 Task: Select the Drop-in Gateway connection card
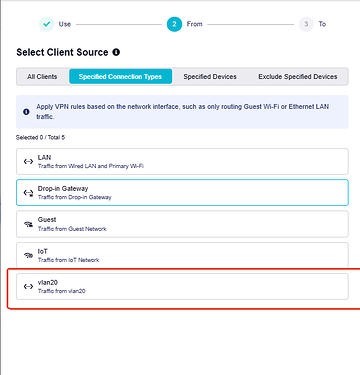(182, 193)
